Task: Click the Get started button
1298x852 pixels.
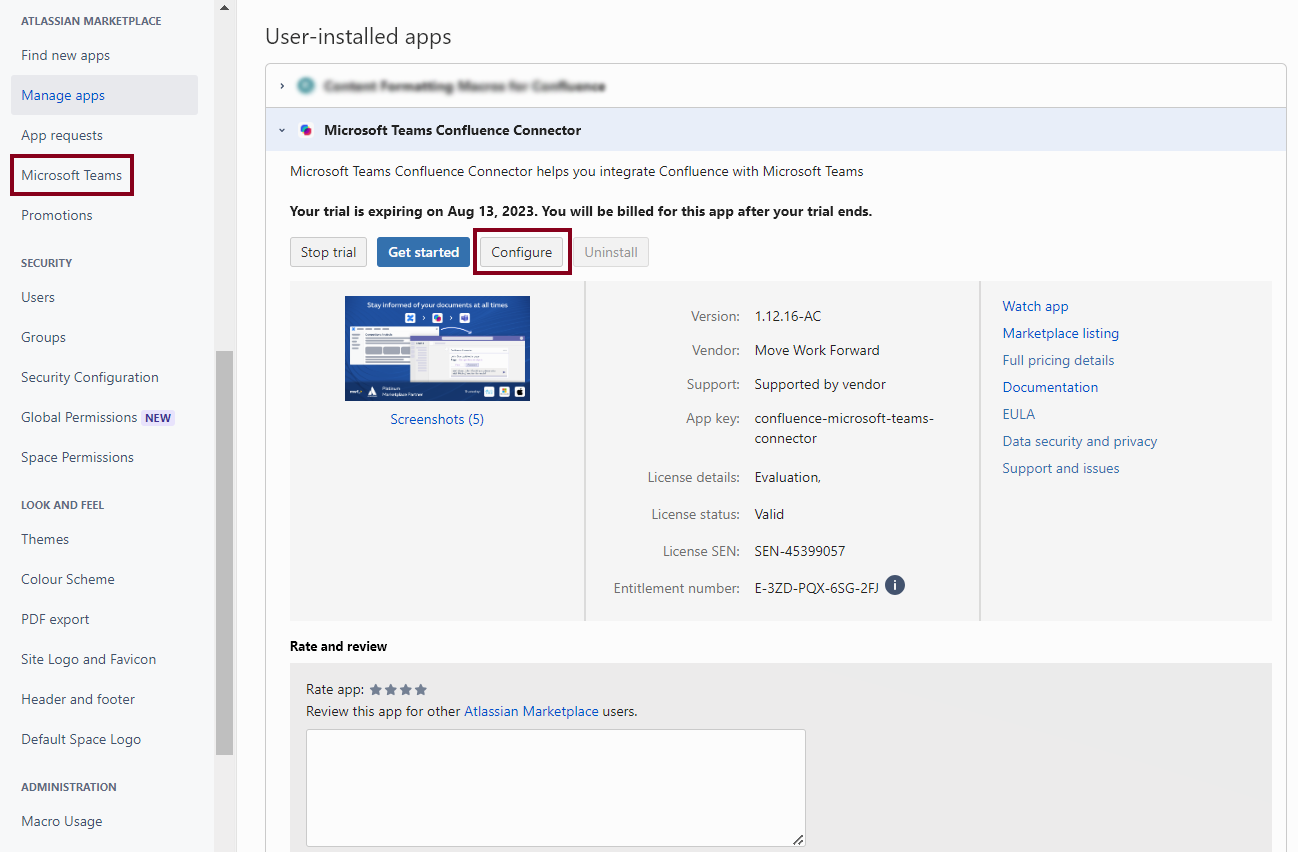Action: [423, 252]
